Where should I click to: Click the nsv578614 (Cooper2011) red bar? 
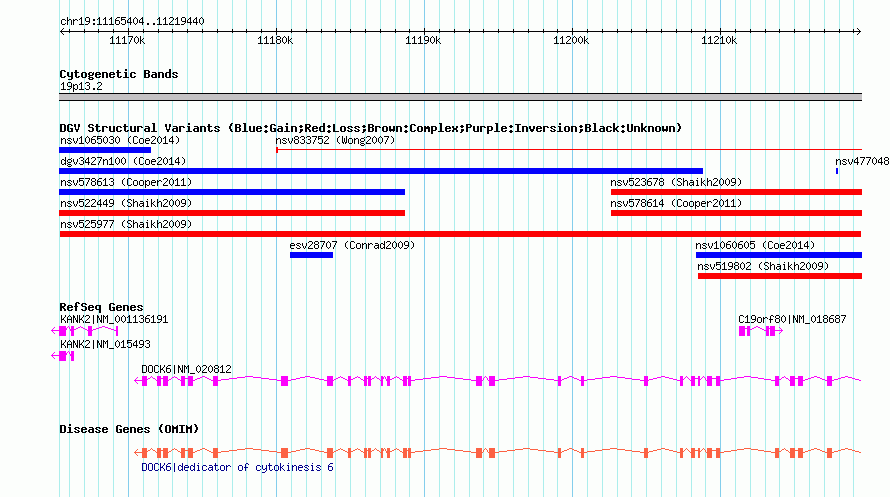pos(736,213)
